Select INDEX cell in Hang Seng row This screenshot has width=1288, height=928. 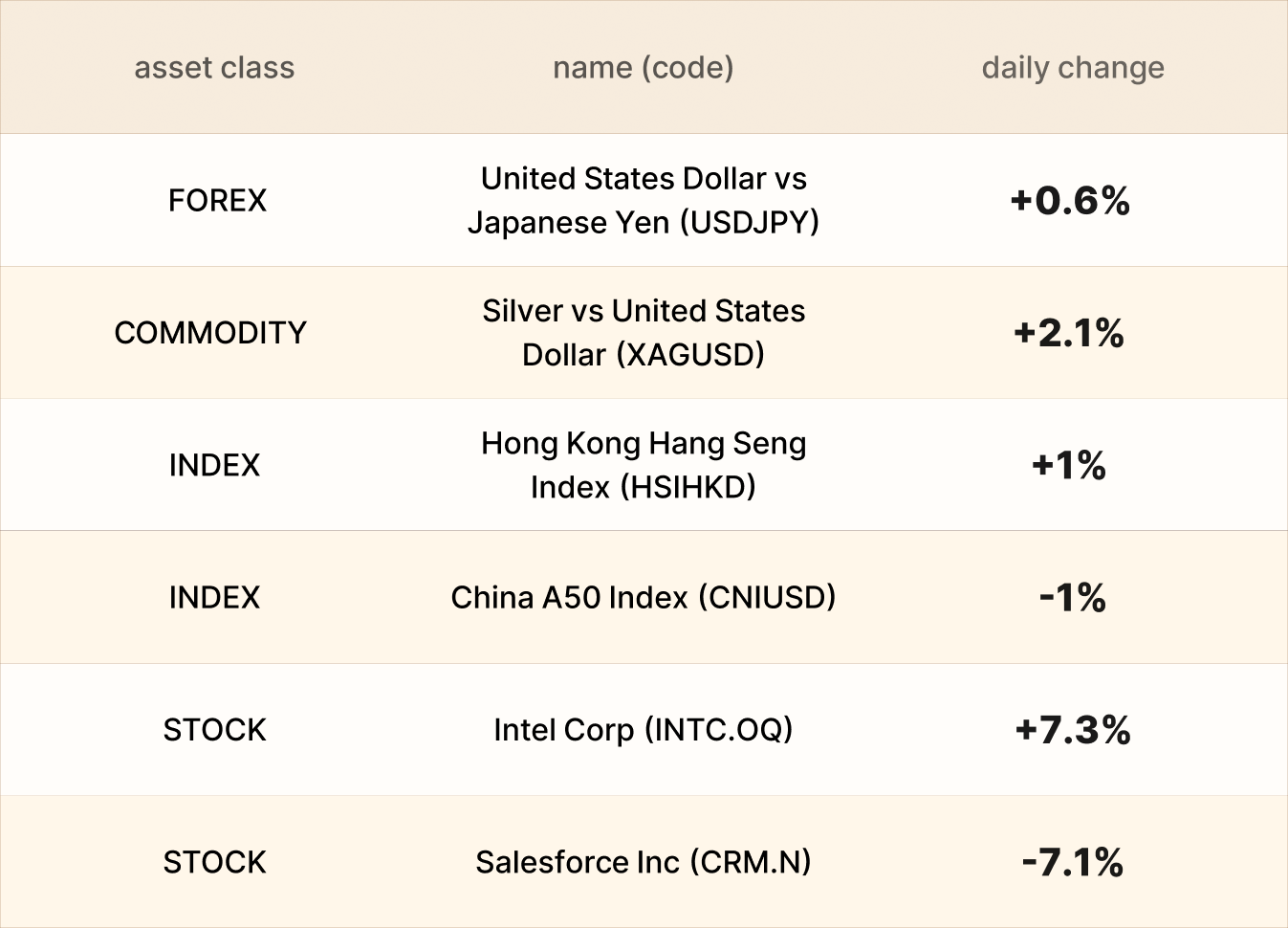tap(214, 465)
